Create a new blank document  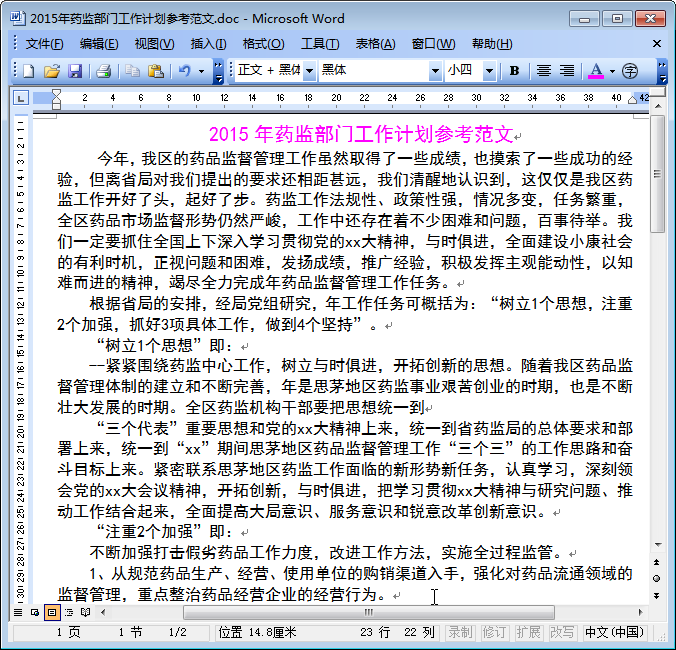pos(29,71)
